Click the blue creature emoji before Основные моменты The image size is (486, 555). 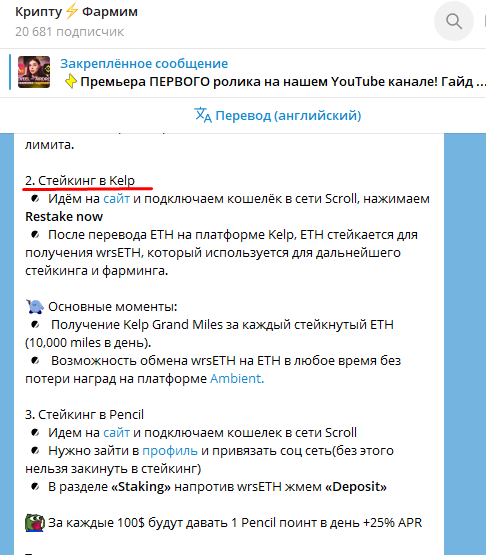tap(35, 307)
